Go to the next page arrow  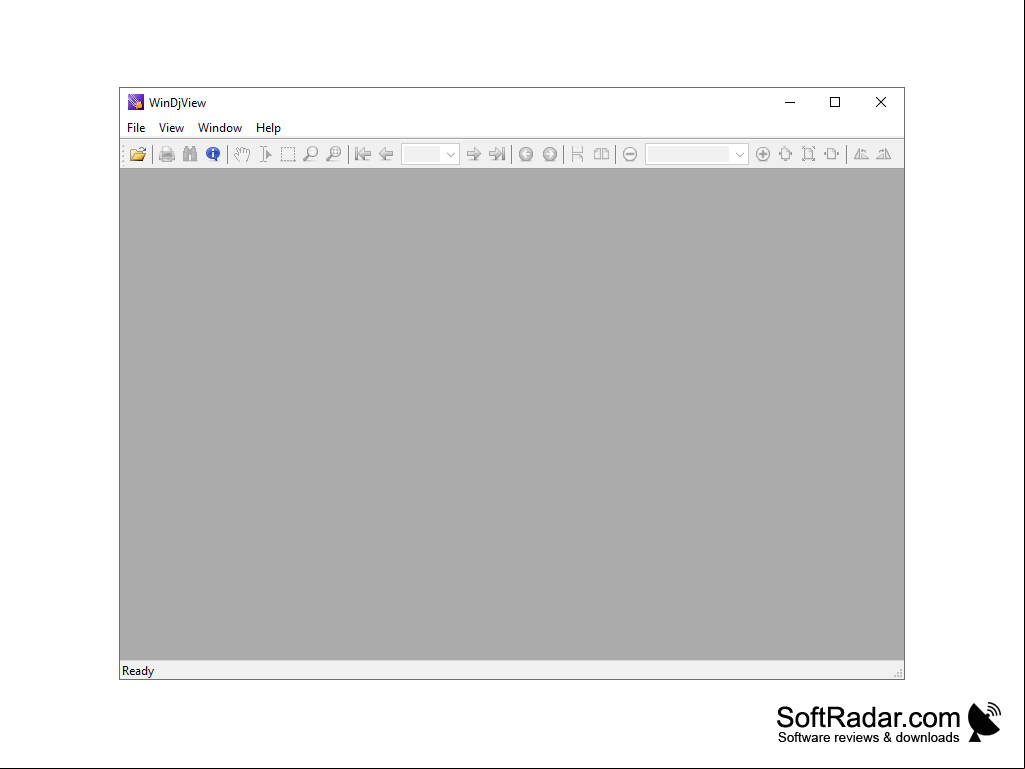[x=474, y=154]
